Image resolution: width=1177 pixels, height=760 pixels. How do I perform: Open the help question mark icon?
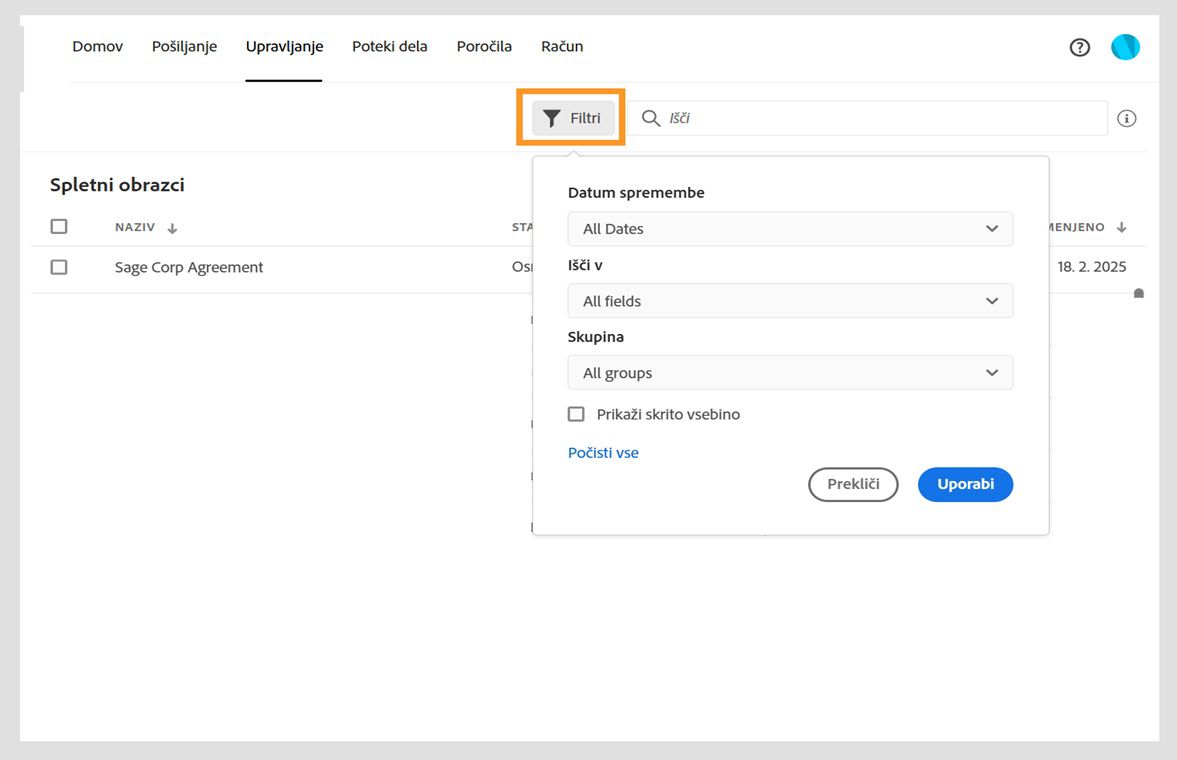coord(1080,47)
